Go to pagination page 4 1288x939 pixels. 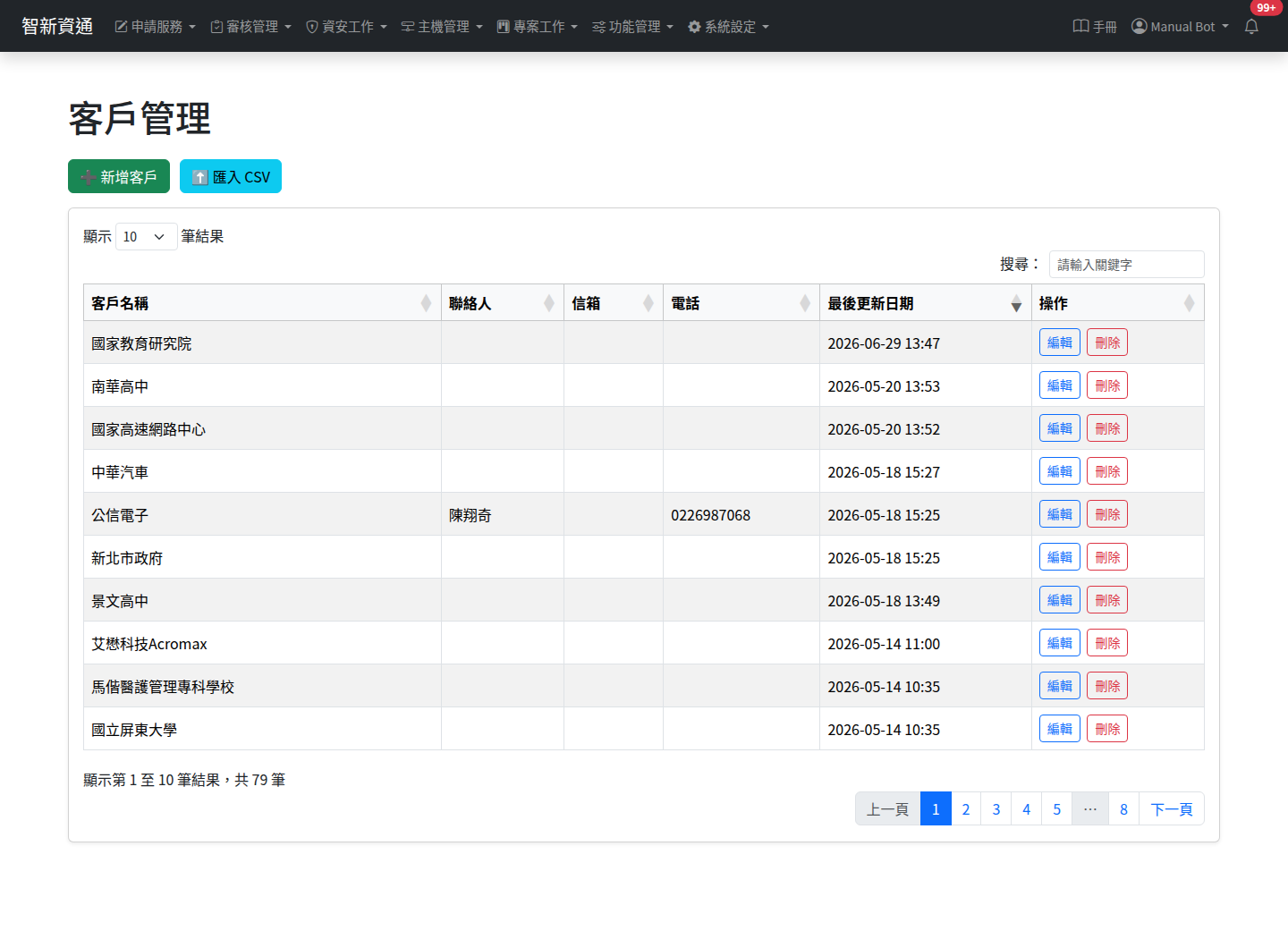1027,809
